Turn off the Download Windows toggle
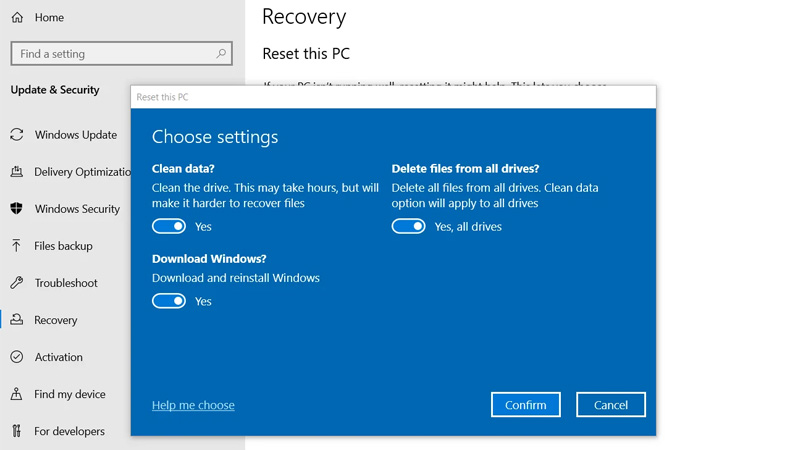 click(169, 301)
